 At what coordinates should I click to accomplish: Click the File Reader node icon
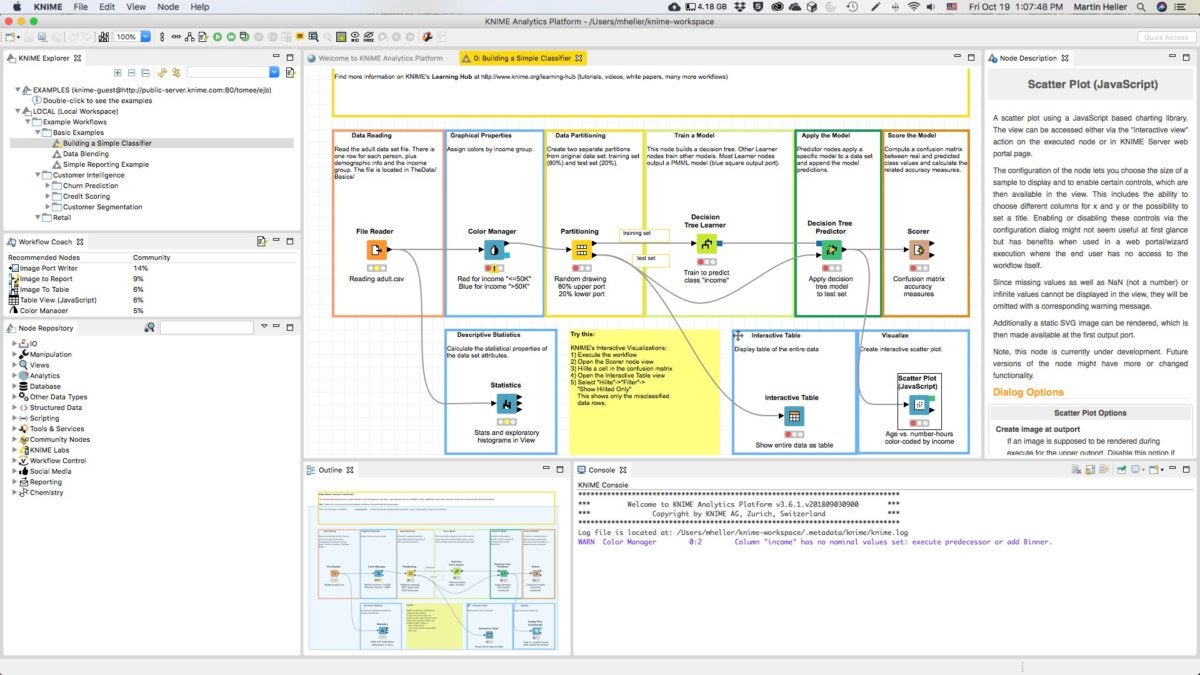pyautogui.click(x=376, y=250)
